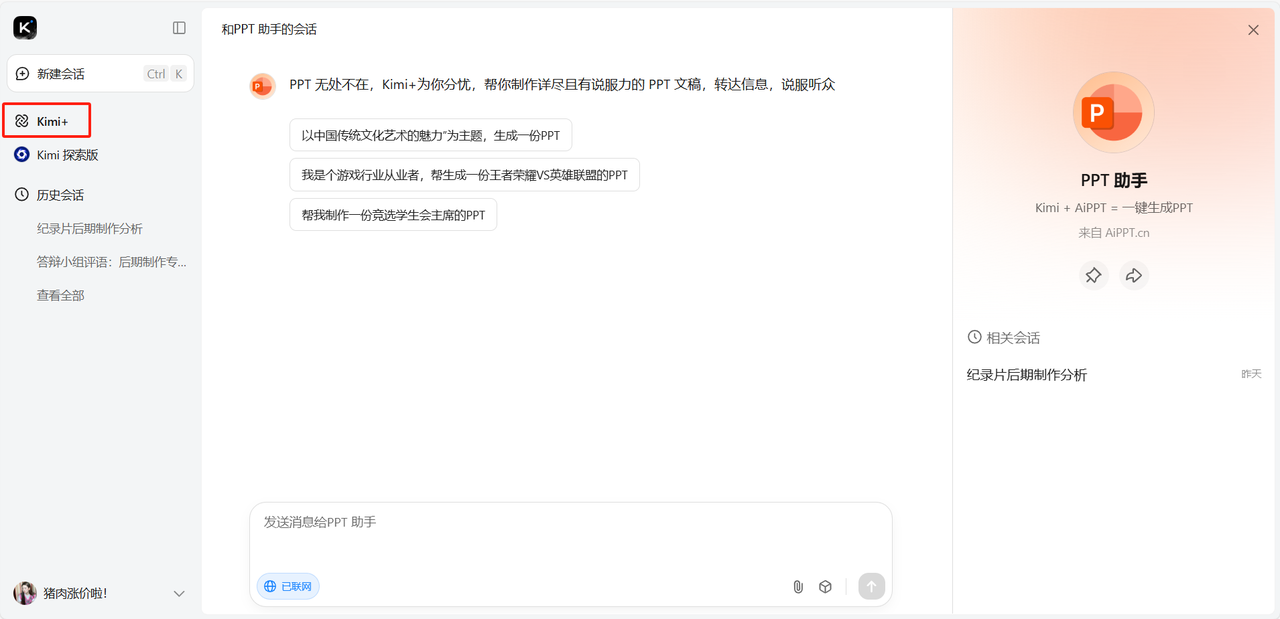Toggle the 已联网 internet switch

point(288,587)
